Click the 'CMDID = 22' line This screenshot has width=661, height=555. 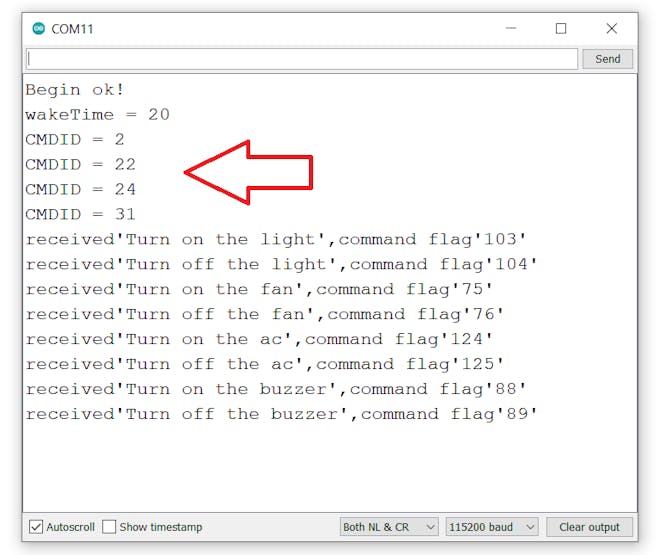(81, 164)
